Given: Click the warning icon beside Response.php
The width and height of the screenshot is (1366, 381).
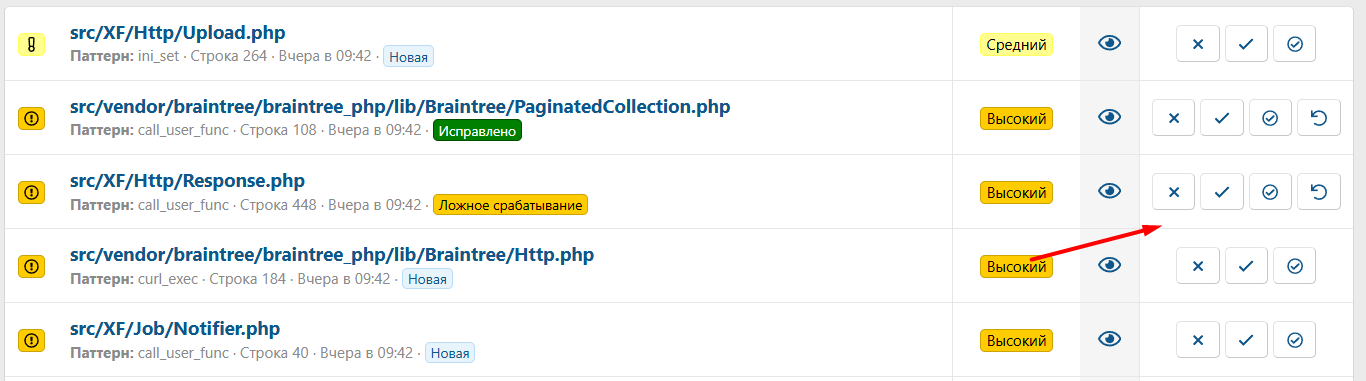Looking at the screenshot, I should [x=32, y=192].
